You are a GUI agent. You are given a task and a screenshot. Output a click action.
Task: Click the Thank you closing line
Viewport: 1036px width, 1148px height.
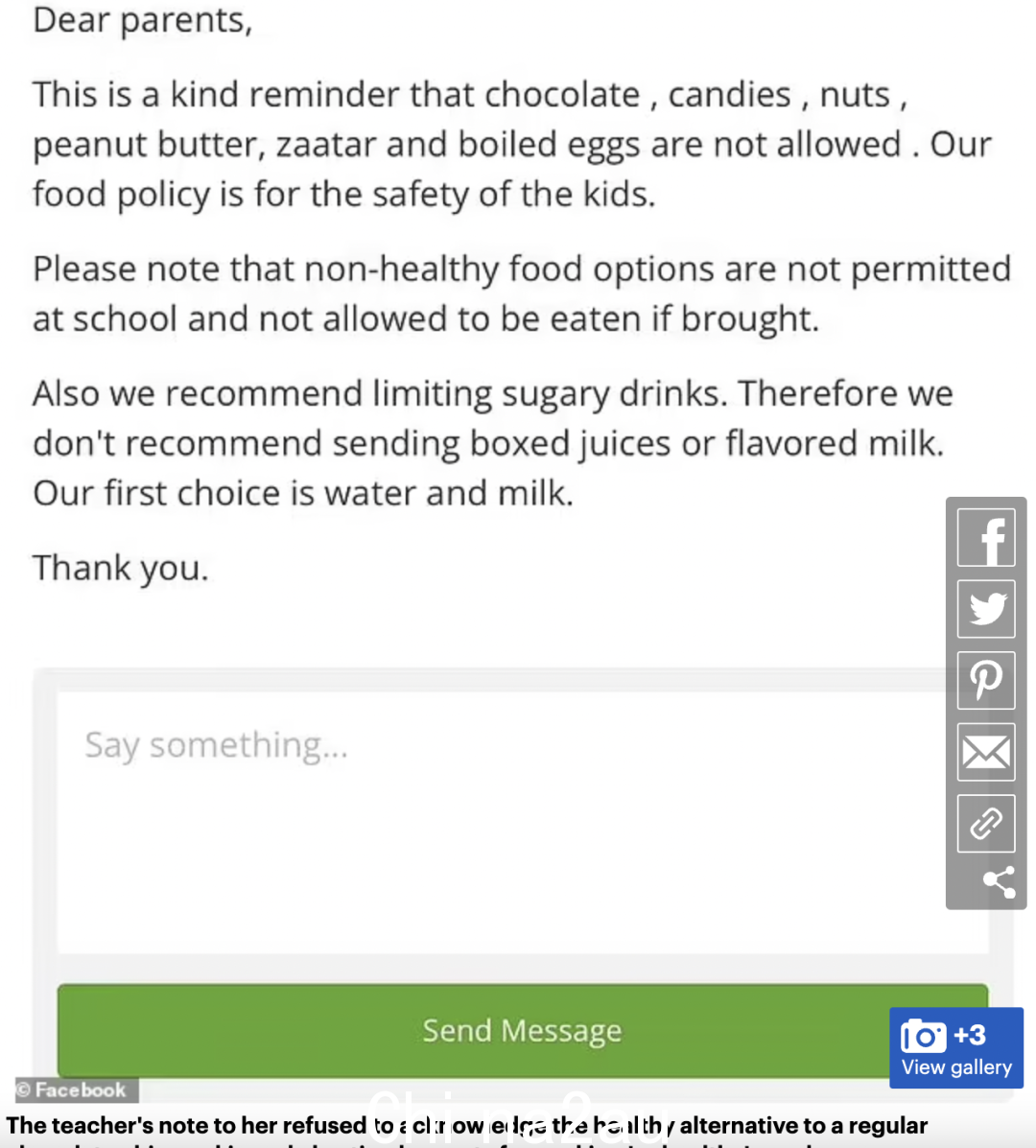pyautogui.click(x=121, y=568)
